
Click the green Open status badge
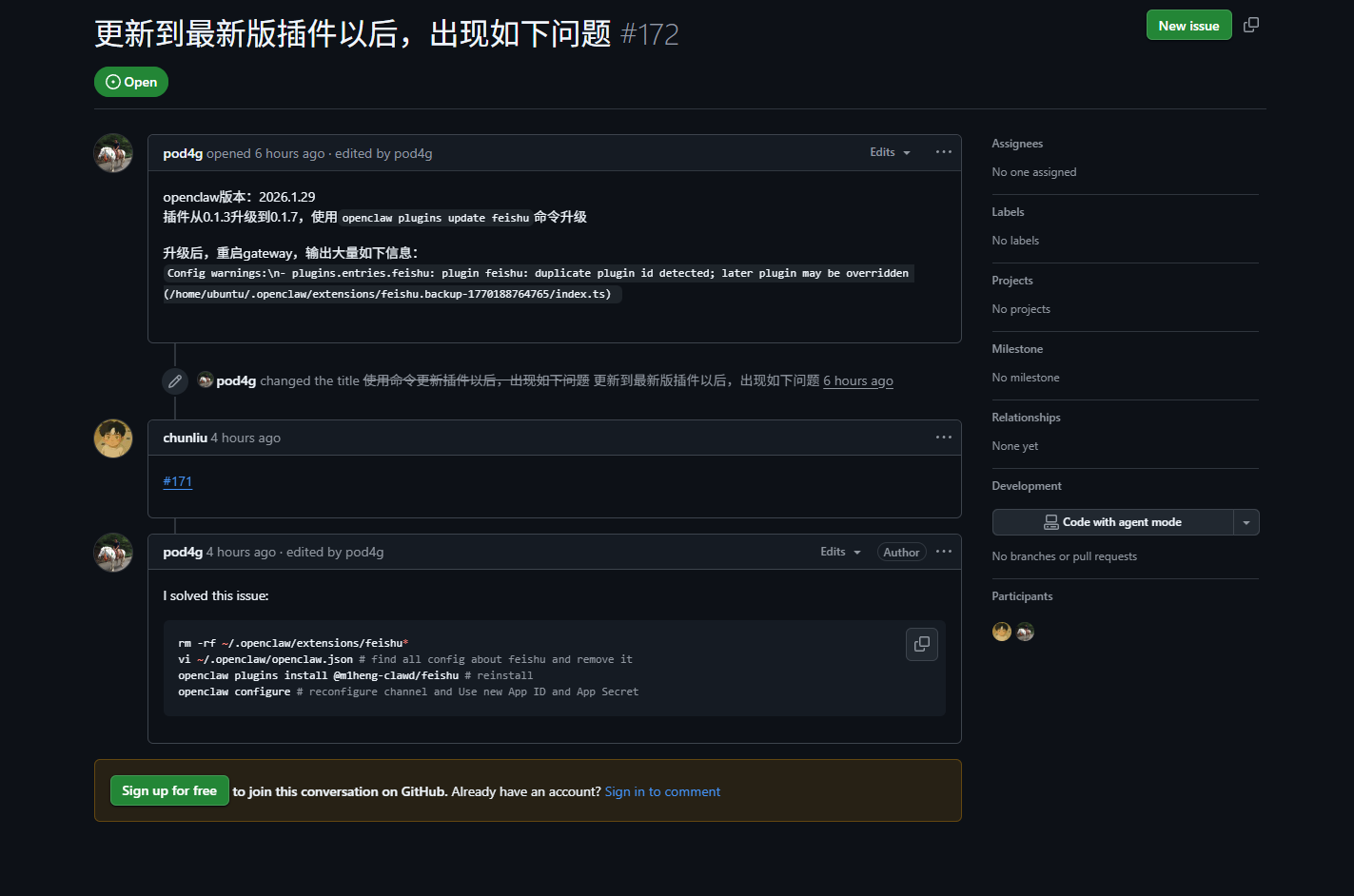tap(131, 82)
